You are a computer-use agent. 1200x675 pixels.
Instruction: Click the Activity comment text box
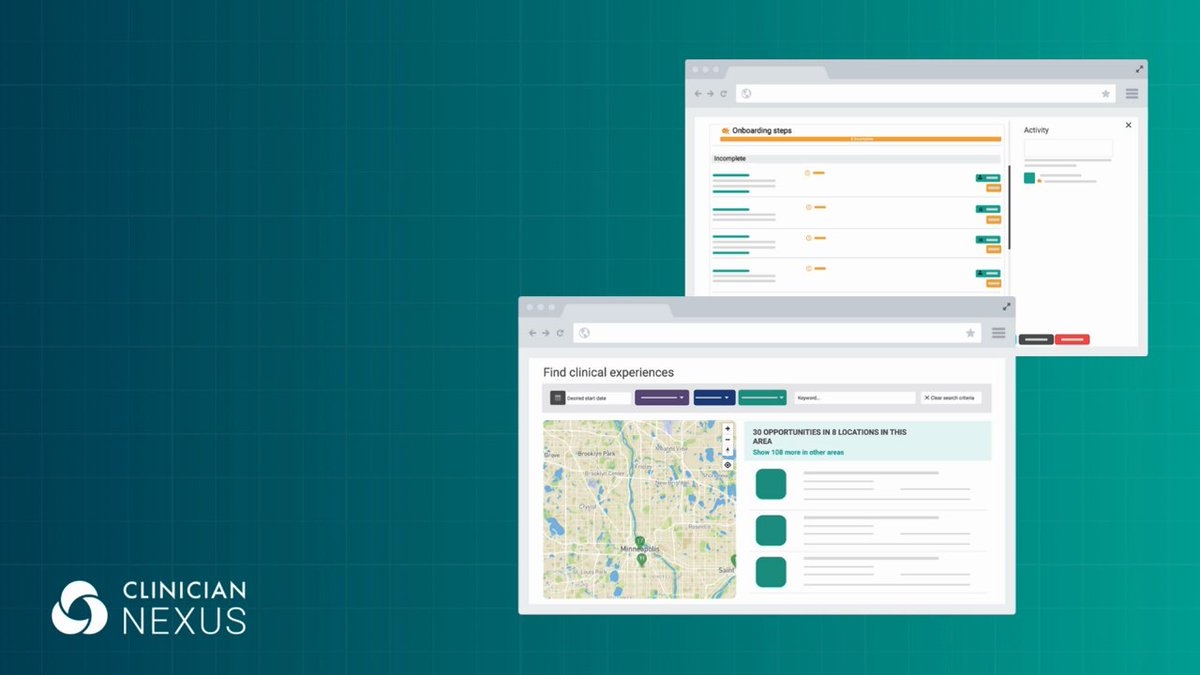[x=1067, y=149]
